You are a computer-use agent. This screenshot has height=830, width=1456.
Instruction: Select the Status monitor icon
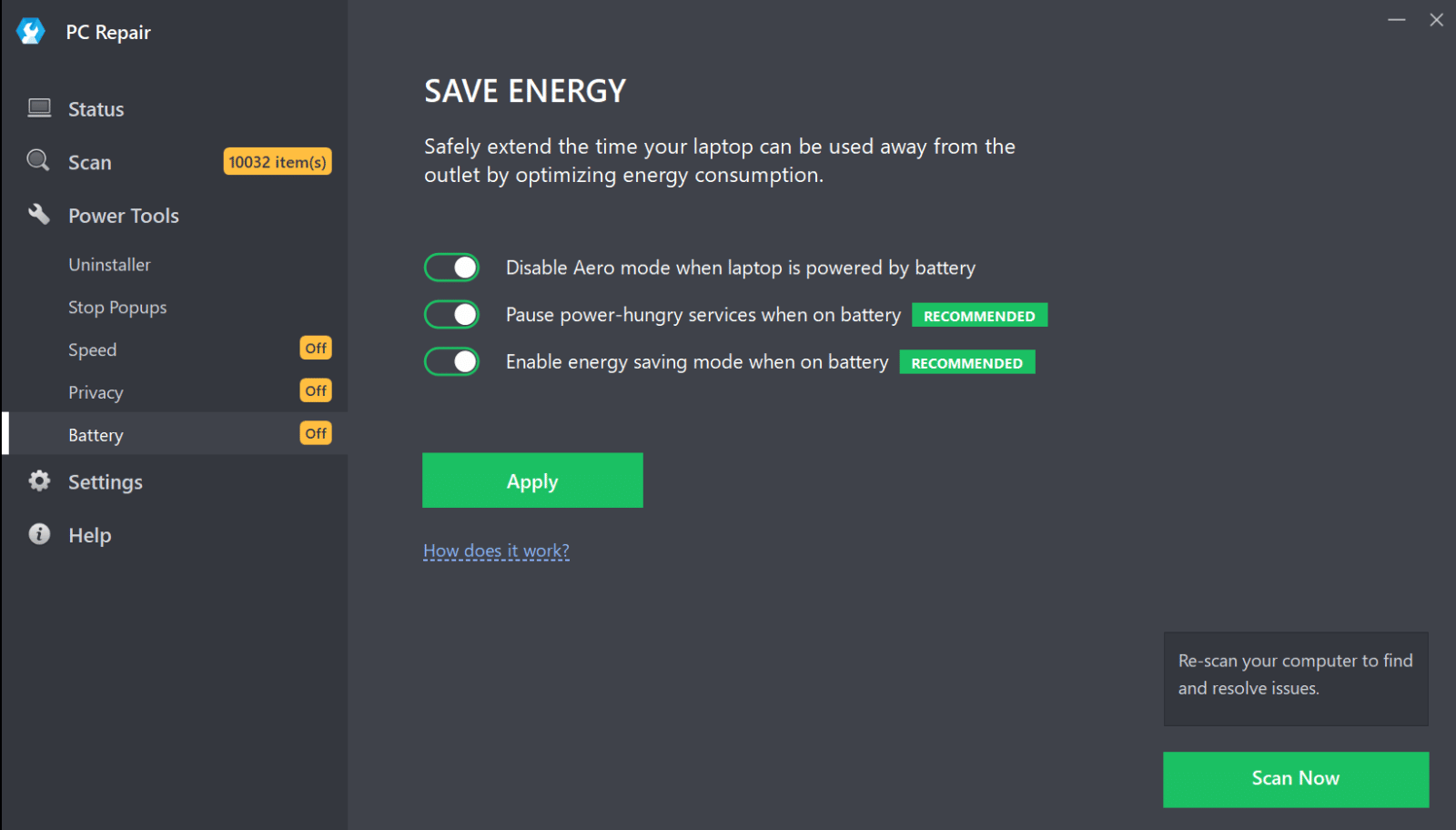[x=38, y=107]
